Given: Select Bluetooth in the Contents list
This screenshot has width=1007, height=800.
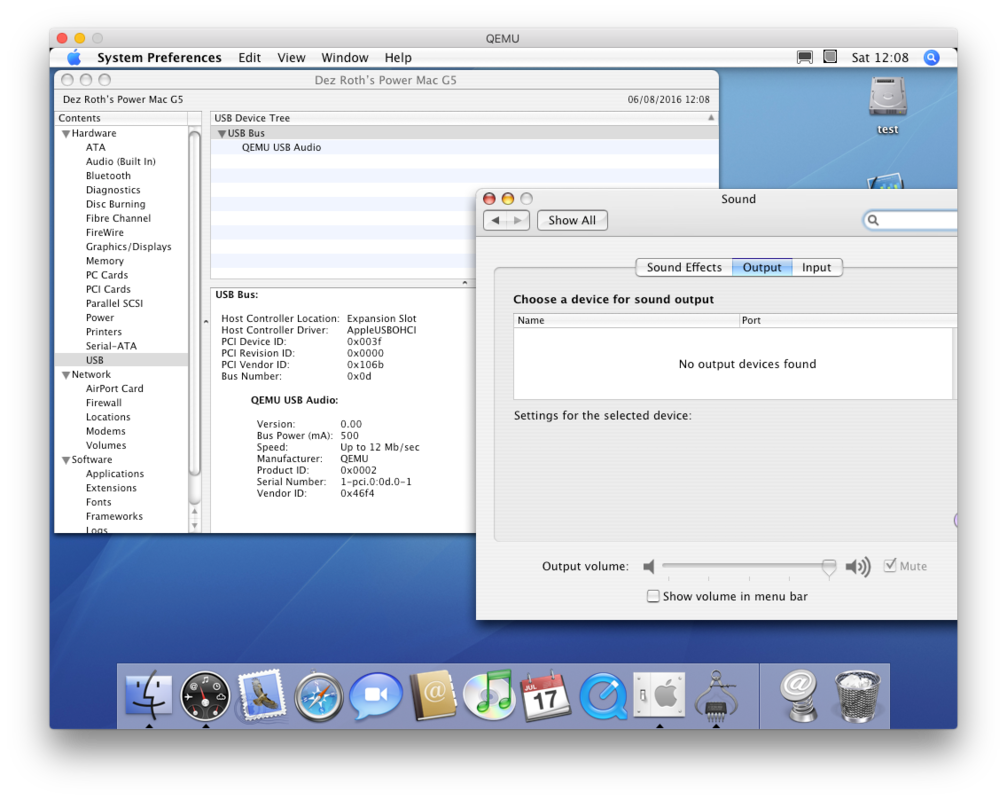Looking at the screenshot, I should (x=108, y=175).
